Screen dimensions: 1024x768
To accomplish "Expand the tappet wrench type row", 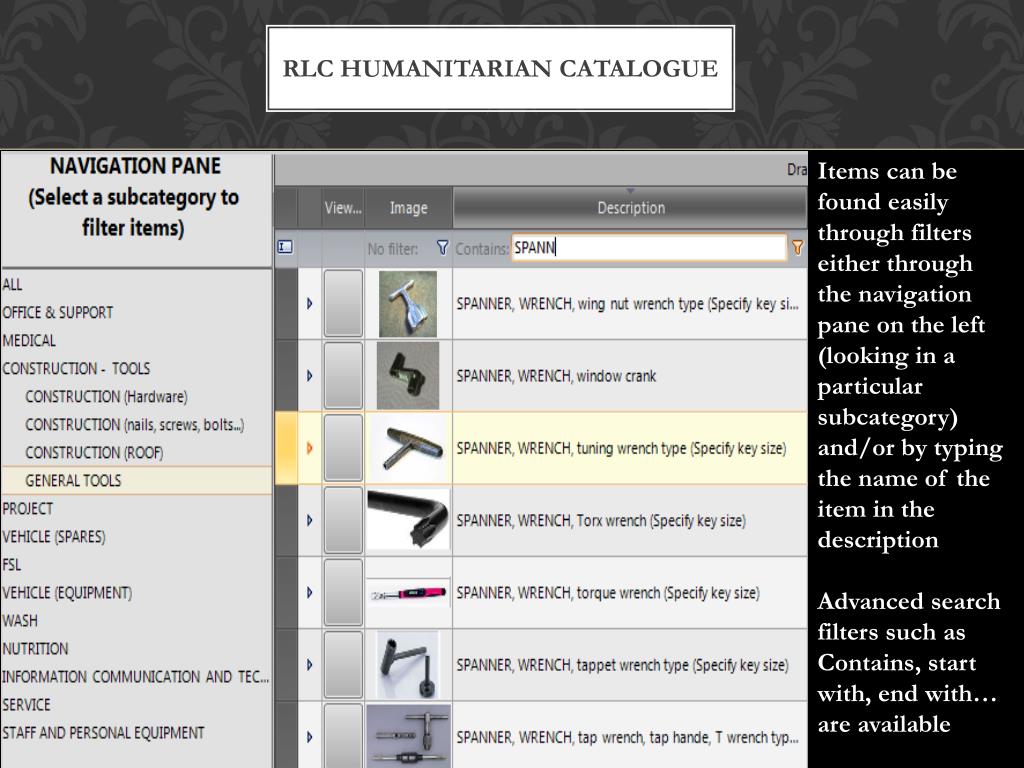I will 310,665.
